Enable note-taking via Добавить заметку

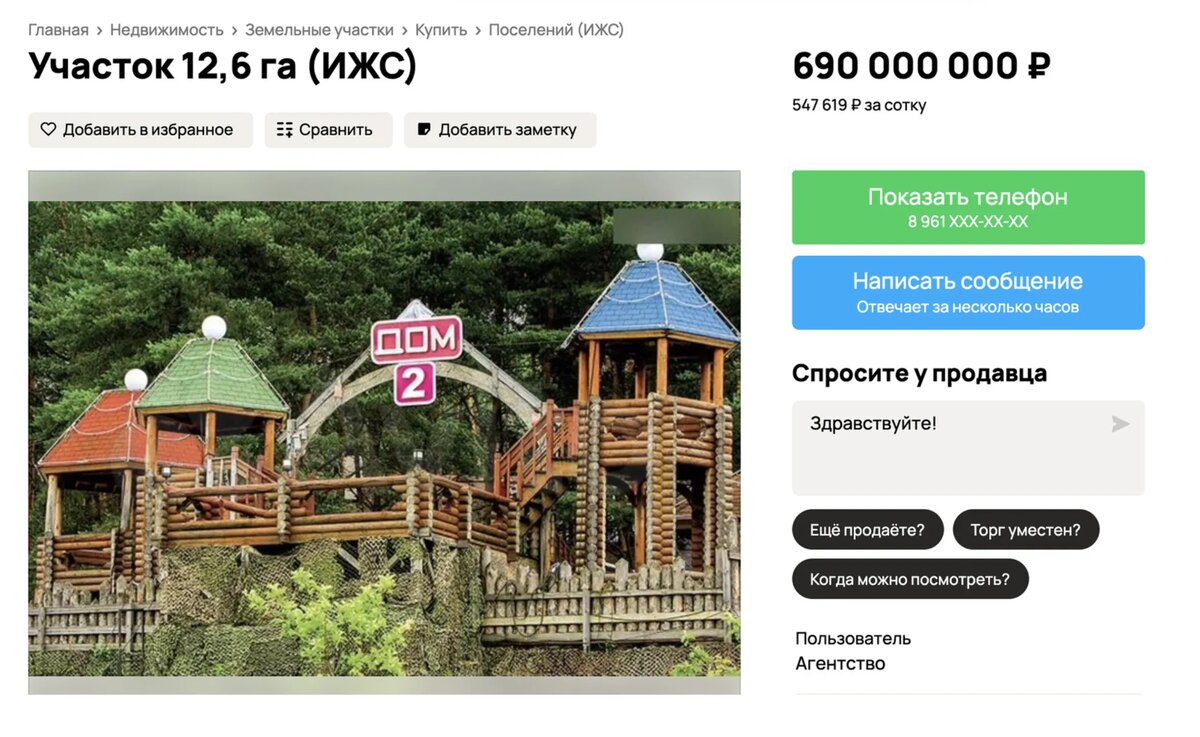(500, 129)
